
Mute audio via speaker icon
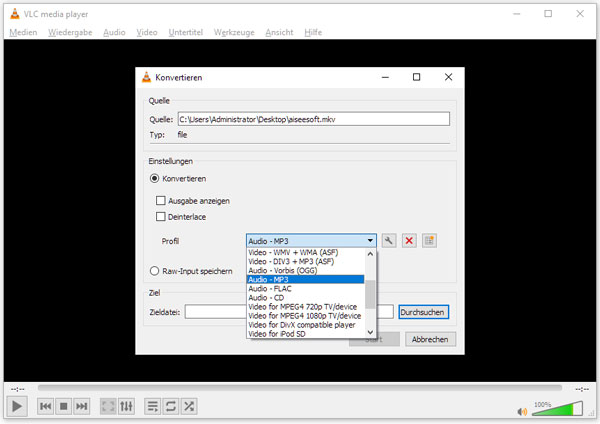[x=522, y=412]
